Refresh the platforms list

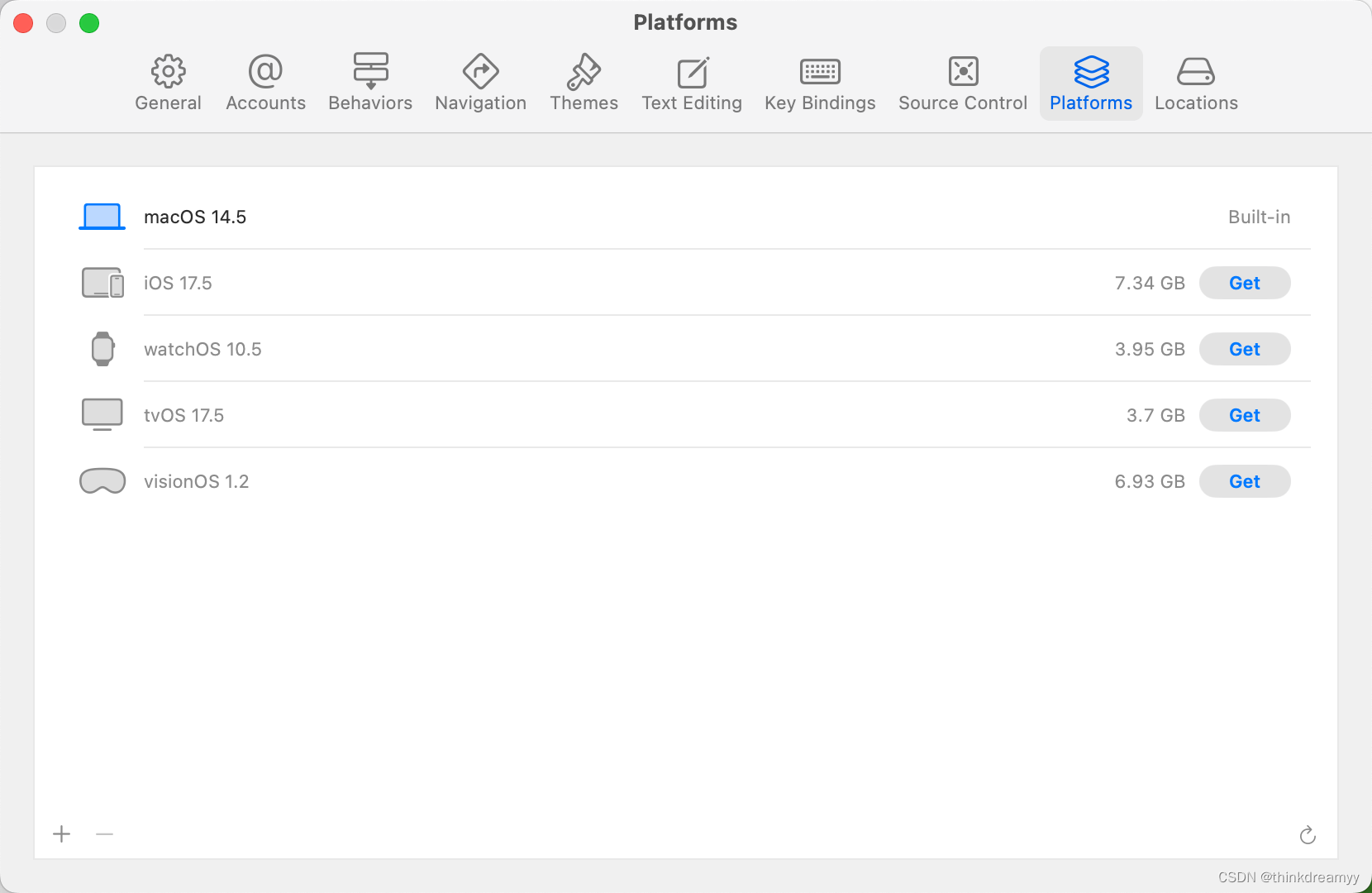point(1308,835)
